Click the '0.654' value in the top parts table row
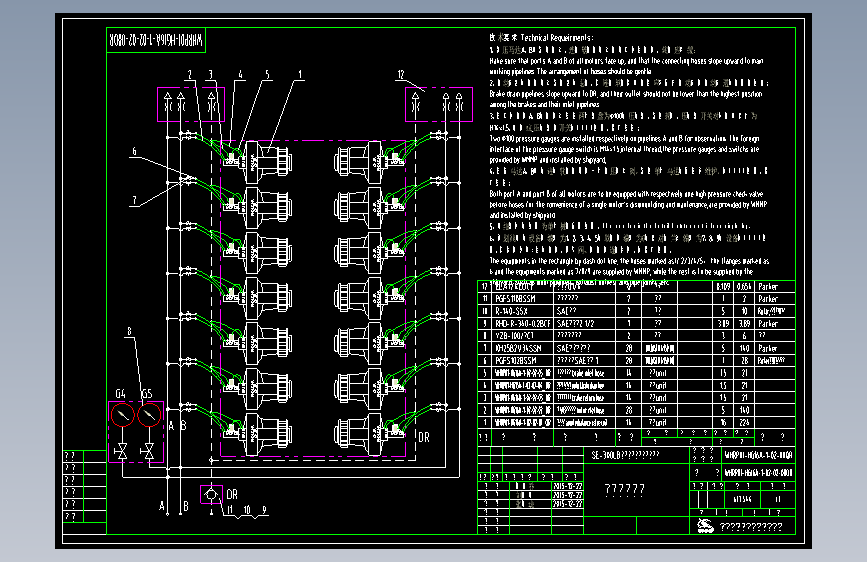Image resolution: width=867 pixels, height=562 pixels. point(744,287)
